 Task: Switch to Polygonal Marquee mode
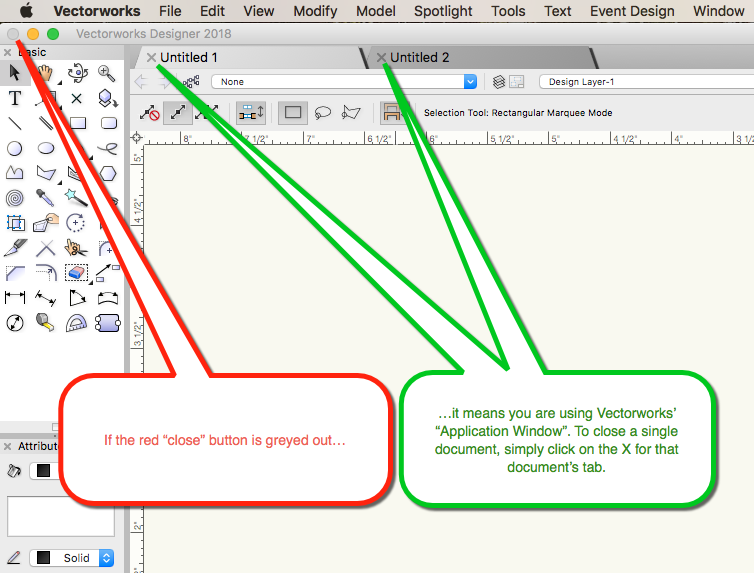point(352,113)
